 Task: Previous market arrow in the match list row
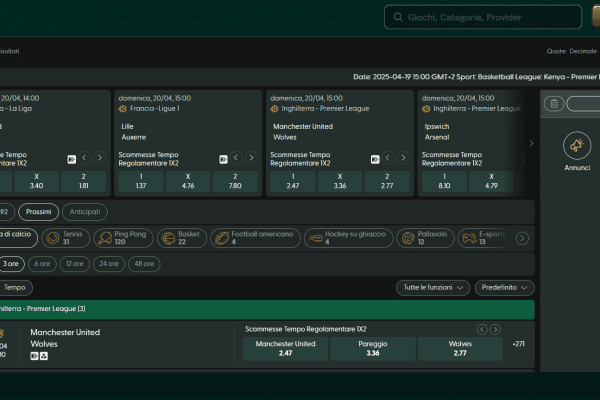482,330
